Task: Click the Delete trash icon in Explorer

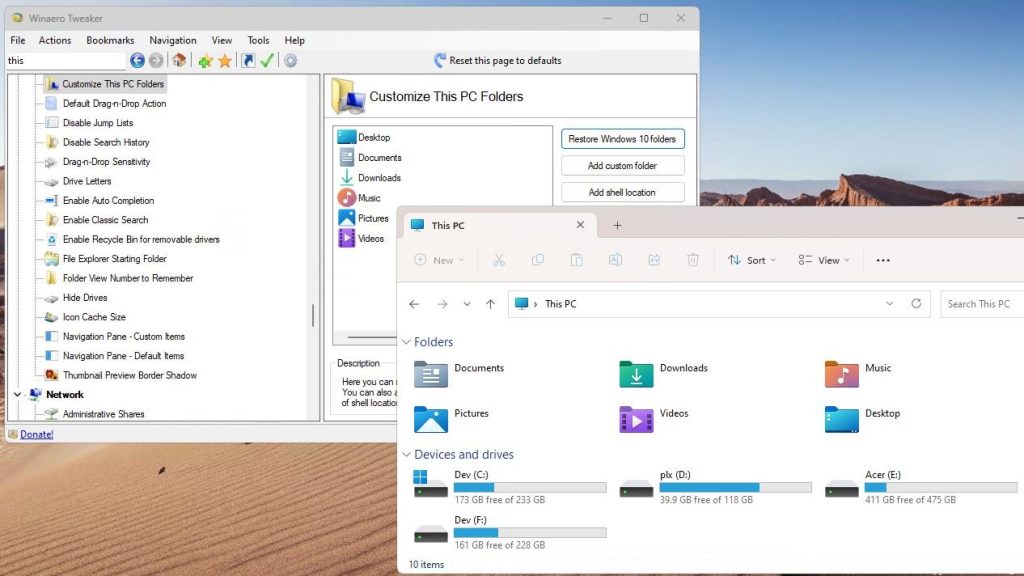Action: 693,260
